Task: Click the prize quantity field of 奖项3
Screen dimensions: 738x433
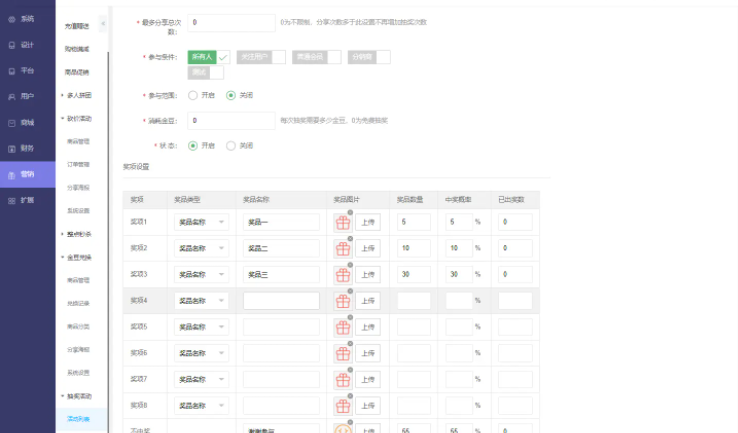Action: pyautogui.click(x=414, y=274)
